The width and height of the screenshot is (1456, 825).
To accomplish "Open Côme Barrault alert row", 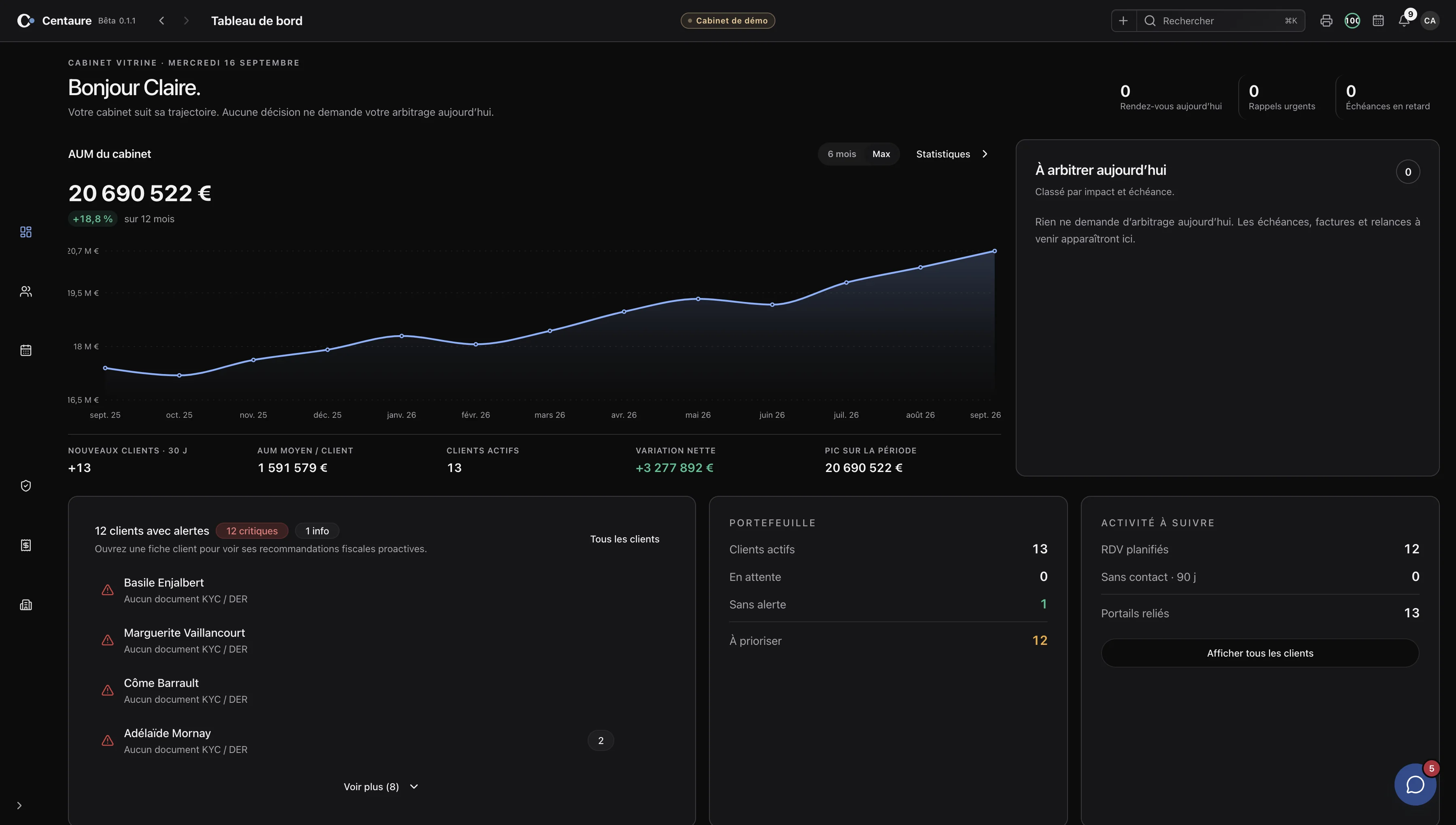I will pyautogui.click(x=381, y=691).
